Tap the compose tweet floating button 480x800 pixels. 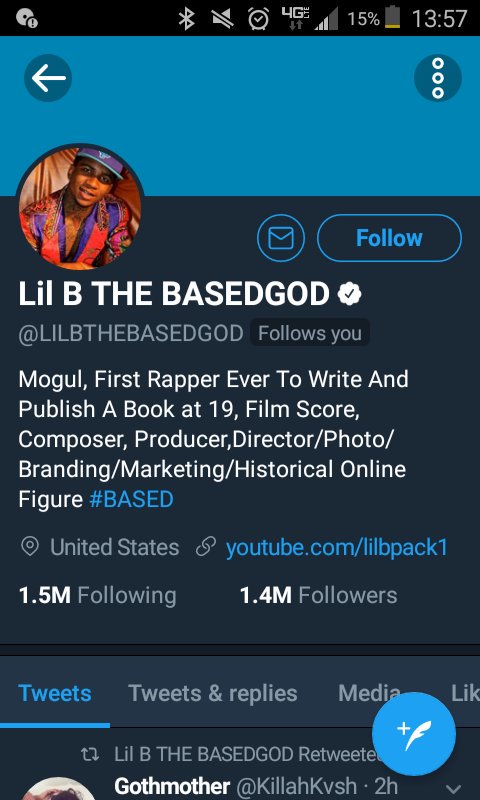pos(414,734)
